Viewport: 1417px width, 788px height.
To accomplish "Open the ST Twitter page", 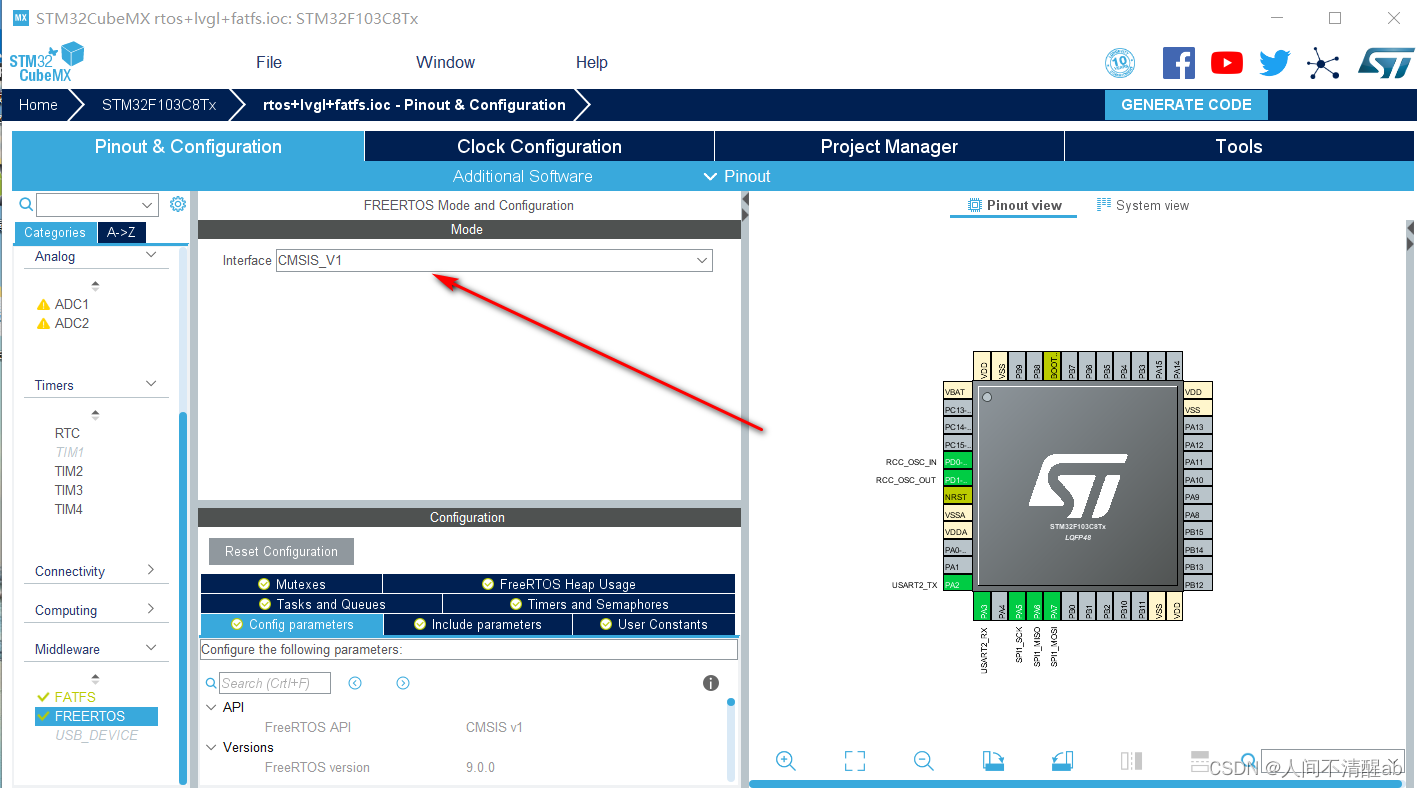I will pos(1274,62).
